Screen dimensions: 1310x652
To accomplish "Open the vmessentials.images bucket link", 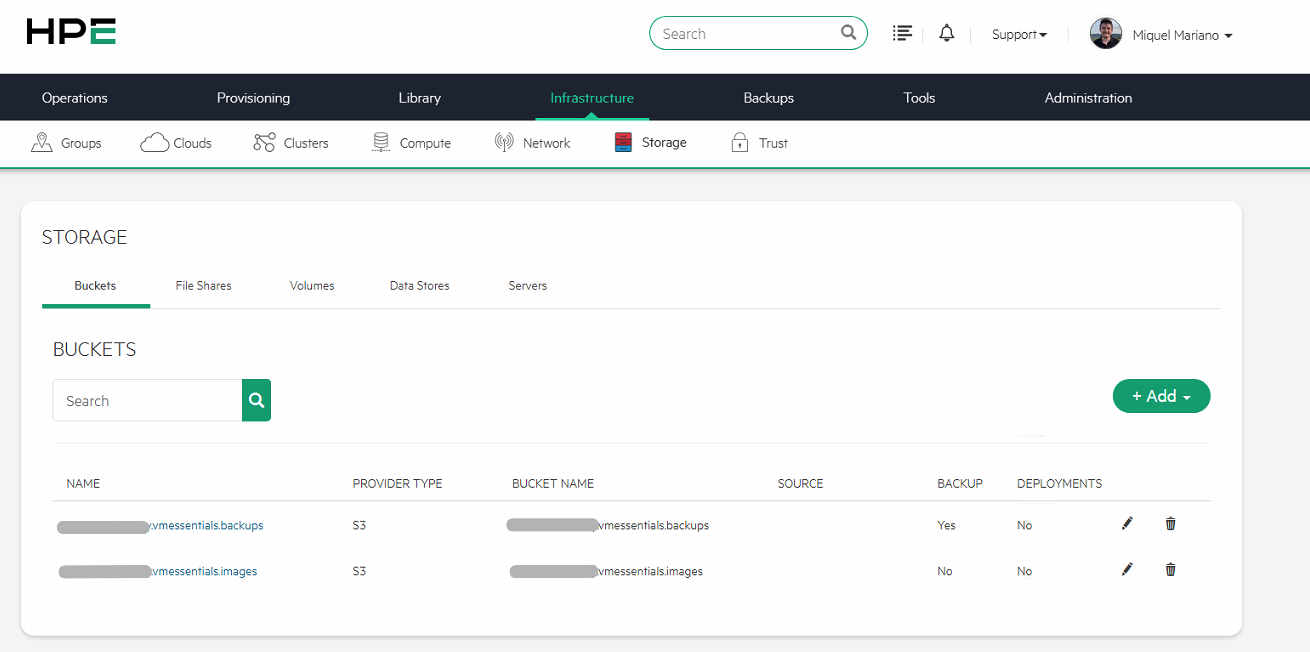I will click(203, 571).
